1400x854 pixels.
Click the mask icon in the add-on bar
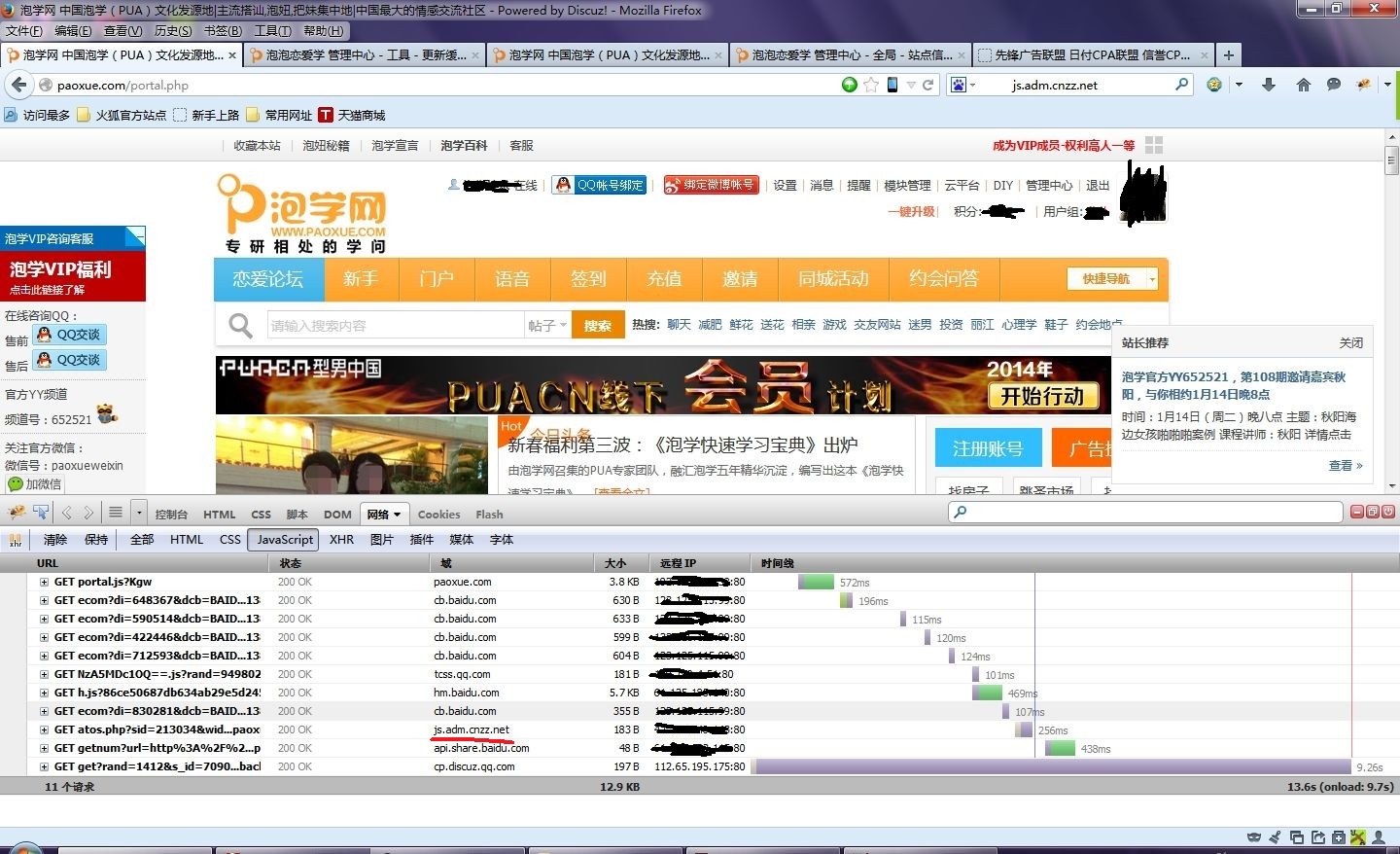pos(1254,836)
